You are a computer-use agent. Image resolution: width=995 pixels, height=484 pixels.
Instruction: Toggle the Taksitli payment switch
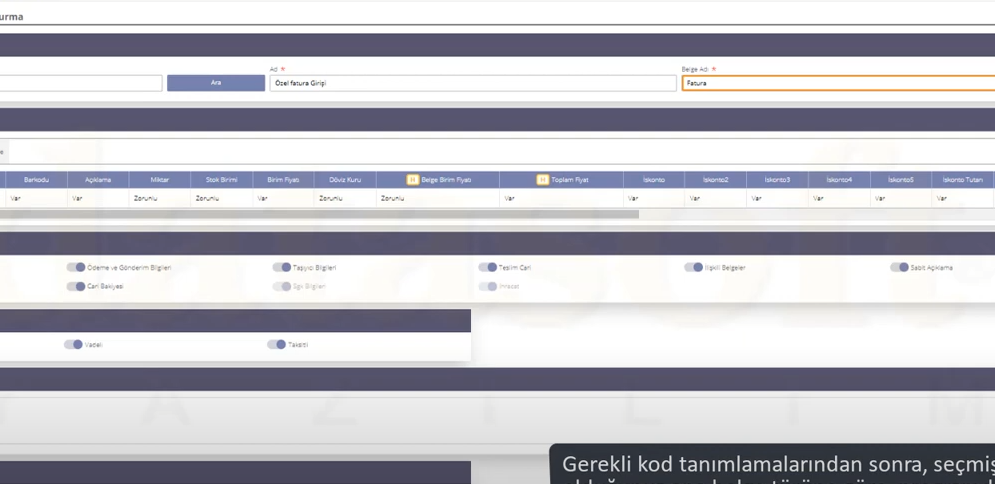[276, 344]
